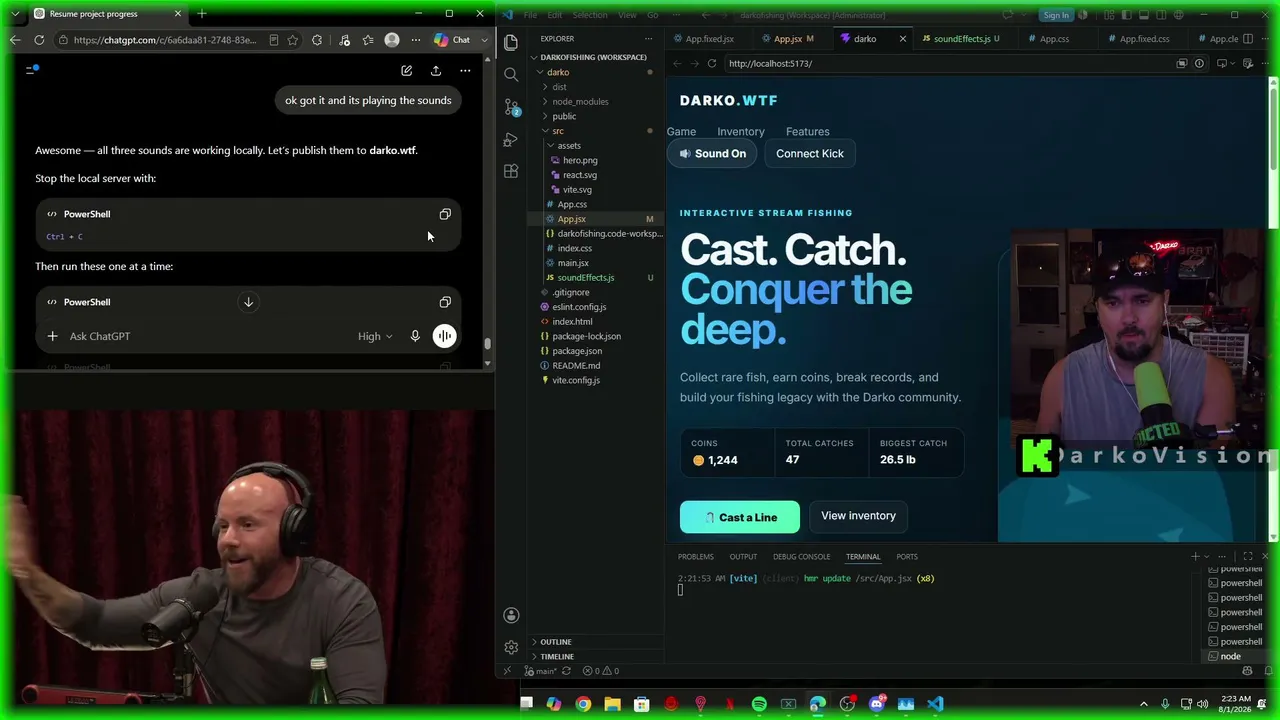This screenshot has height=720, width=1280.
Task: Refresh the ChatGPT browser page
Action: click(x=39, y=40)
